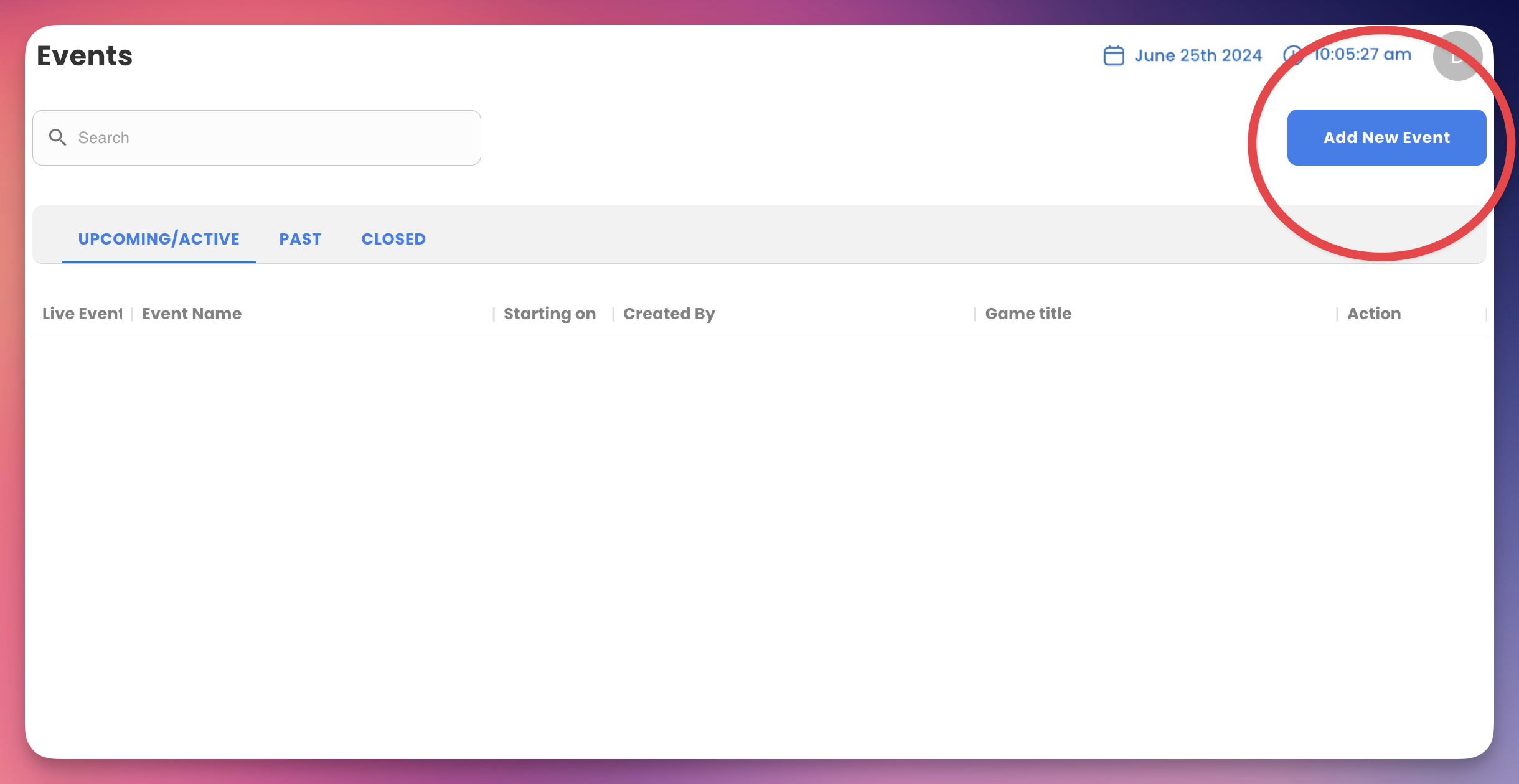
Task: Click the Created By column header
Action: (x=669, y=314)
